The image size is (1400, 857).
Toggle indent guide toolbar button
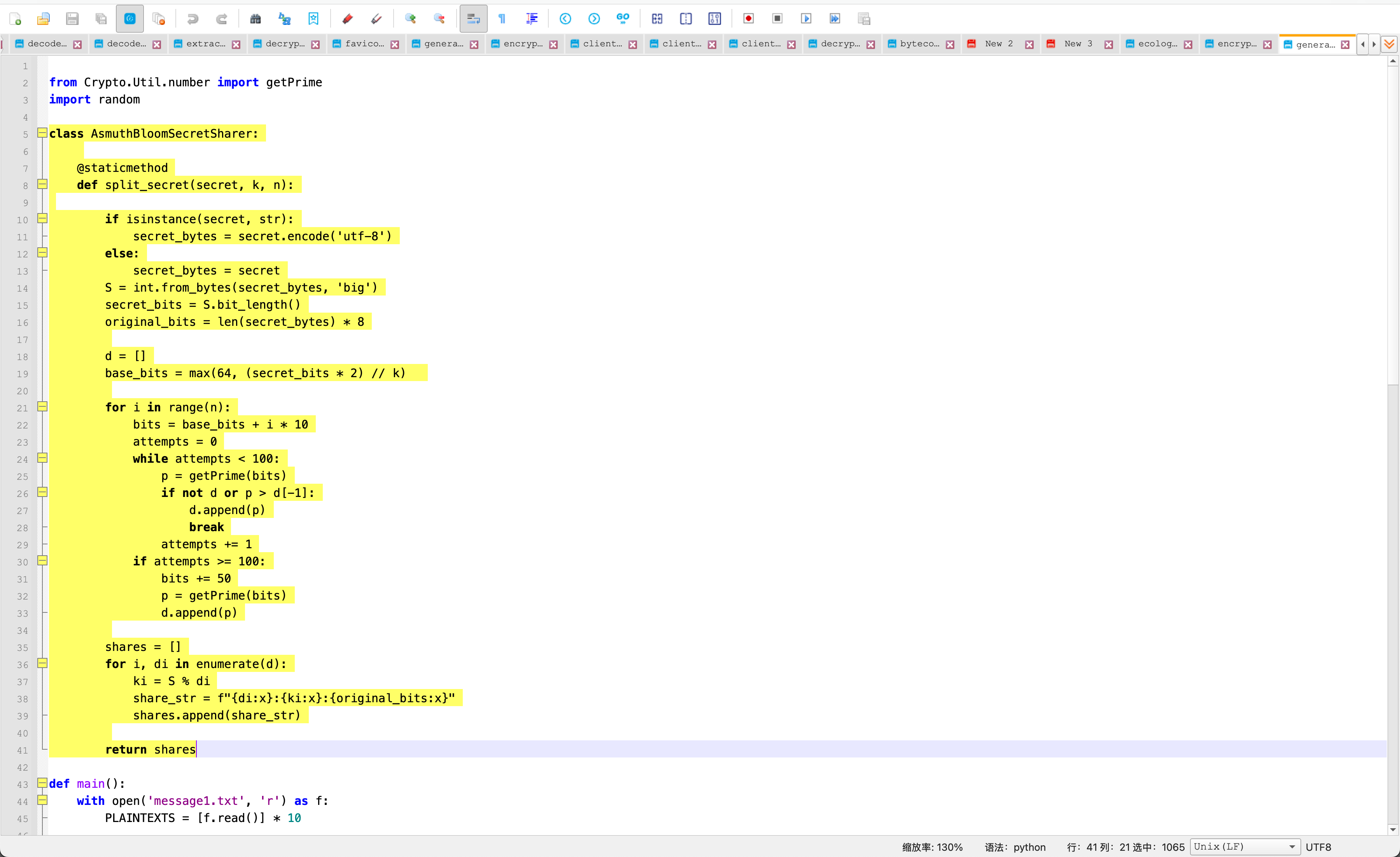(x=531, y=19)
